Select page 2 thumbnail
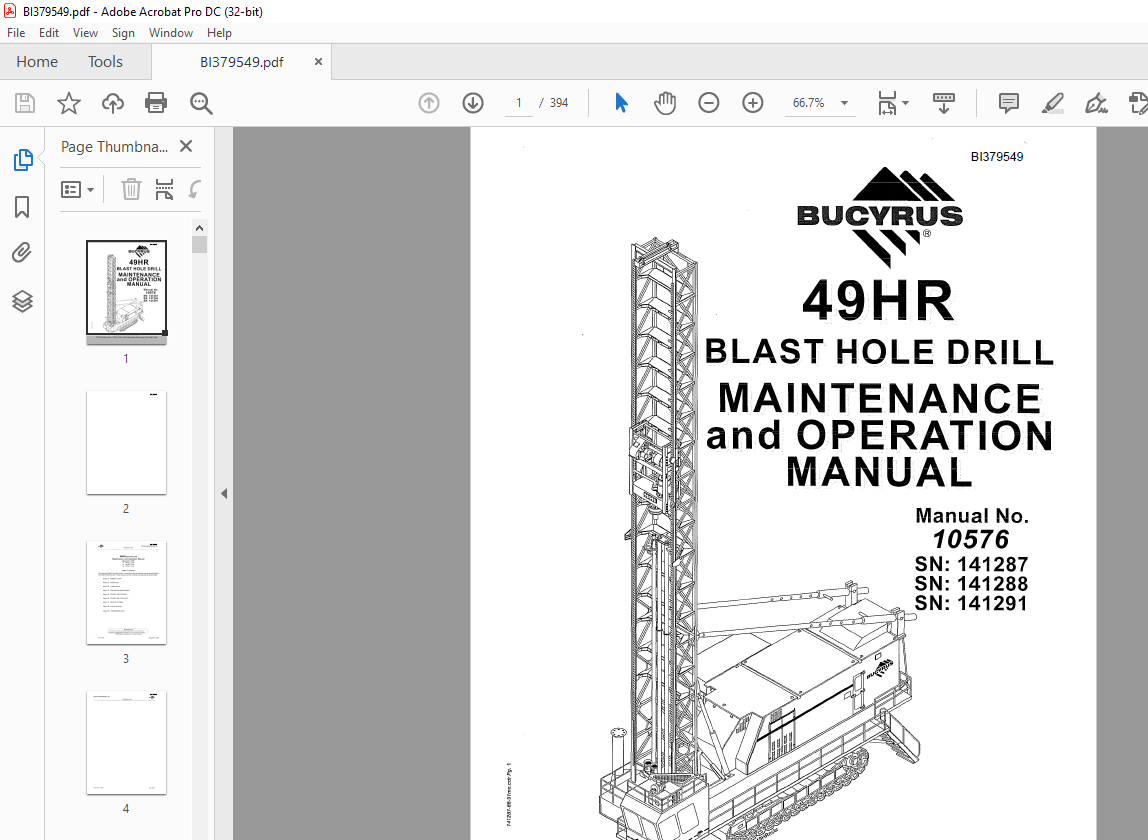The image size is (1148, 840). pyautogui.click(x=127, y=442)
